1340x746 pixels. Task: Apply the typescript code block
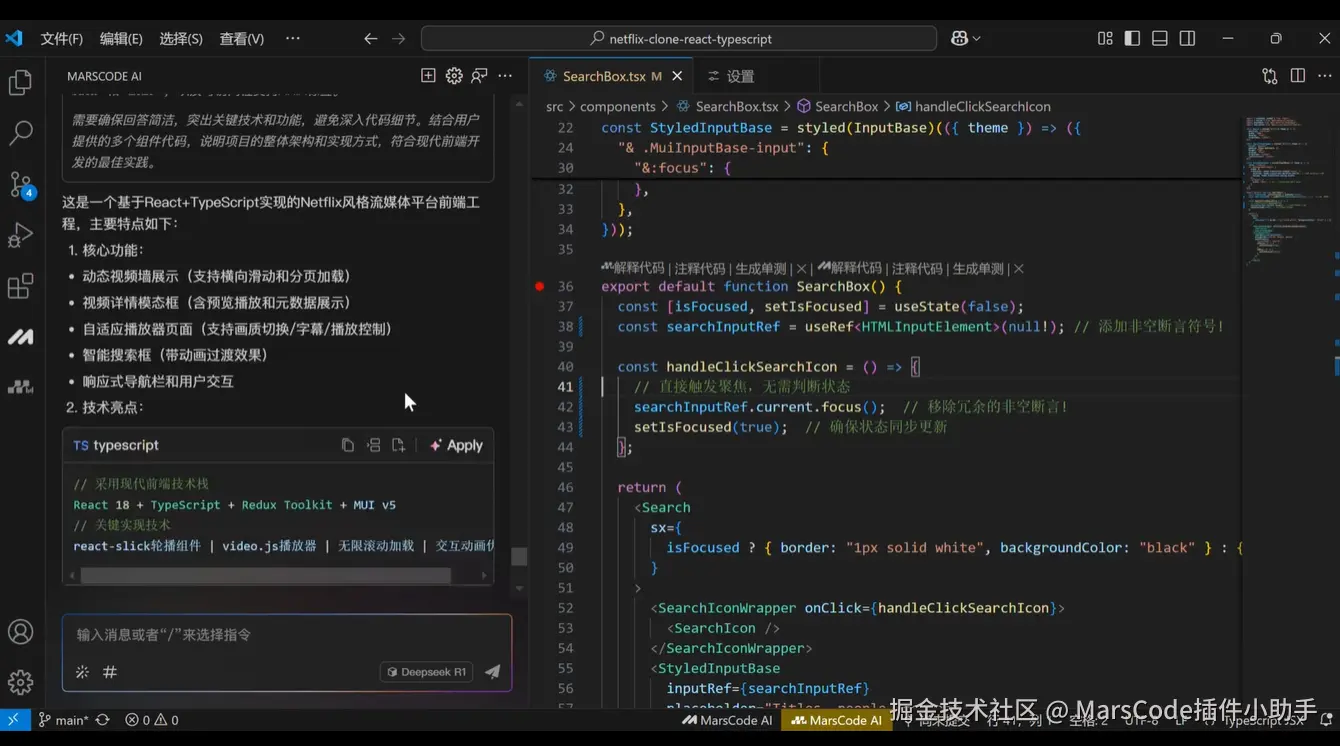[456, 445]
